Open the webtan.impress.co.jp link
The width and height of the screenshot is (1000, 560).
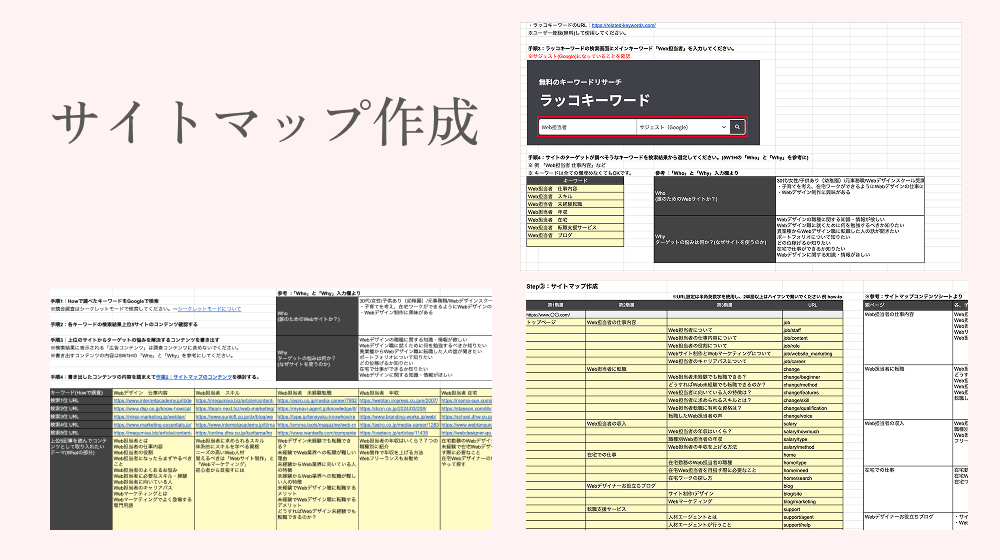[399, 401]
